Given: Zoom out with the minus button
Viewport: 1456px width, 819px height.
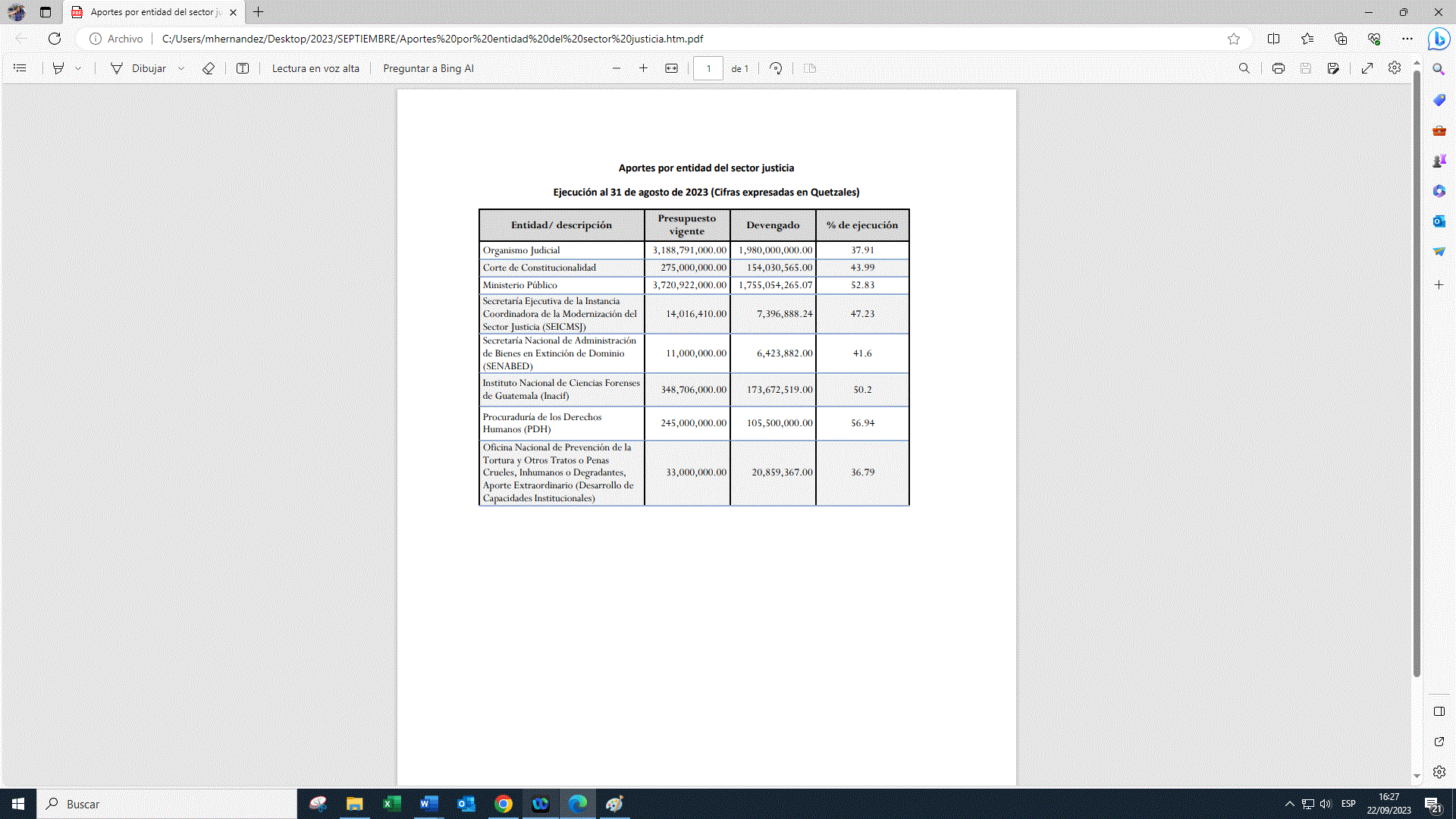Looking at the screenshot, I should (617, 68).
